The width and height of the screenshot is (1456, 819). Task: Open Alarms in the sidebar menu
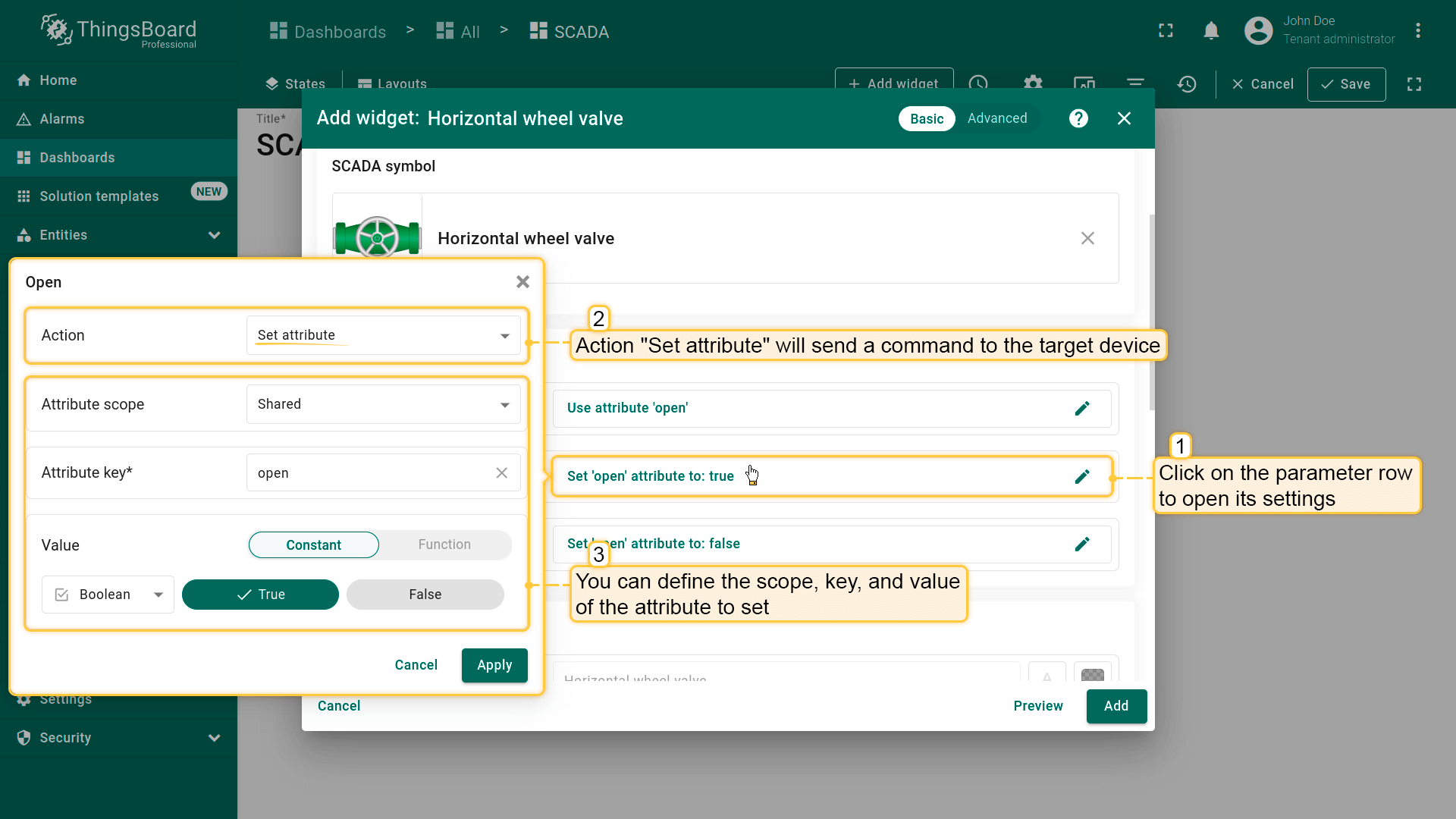62,119
